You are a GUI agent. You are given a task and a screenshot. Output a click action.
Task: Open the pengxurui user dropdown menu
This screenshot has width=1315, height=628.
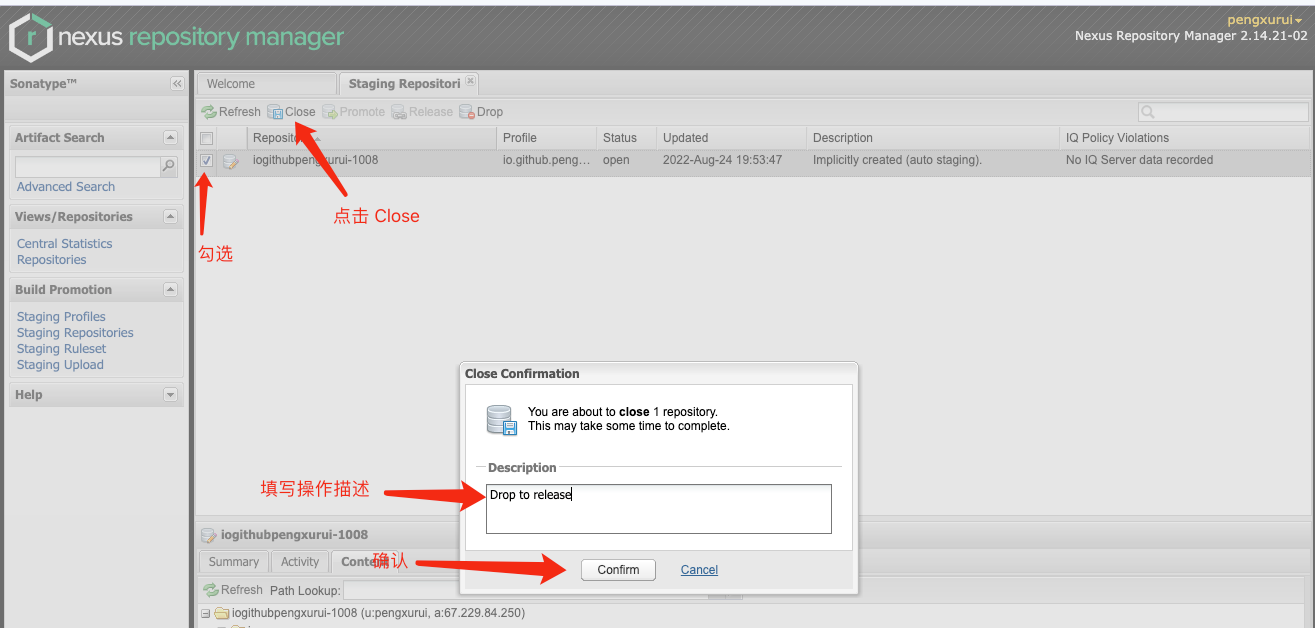click(1264, 20)
